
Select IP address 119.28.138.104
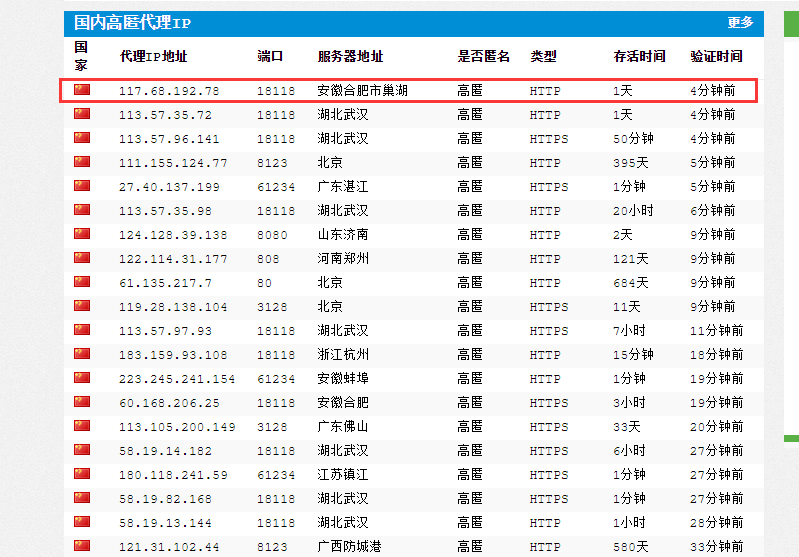pyautogui.click(x=173, y=307)
